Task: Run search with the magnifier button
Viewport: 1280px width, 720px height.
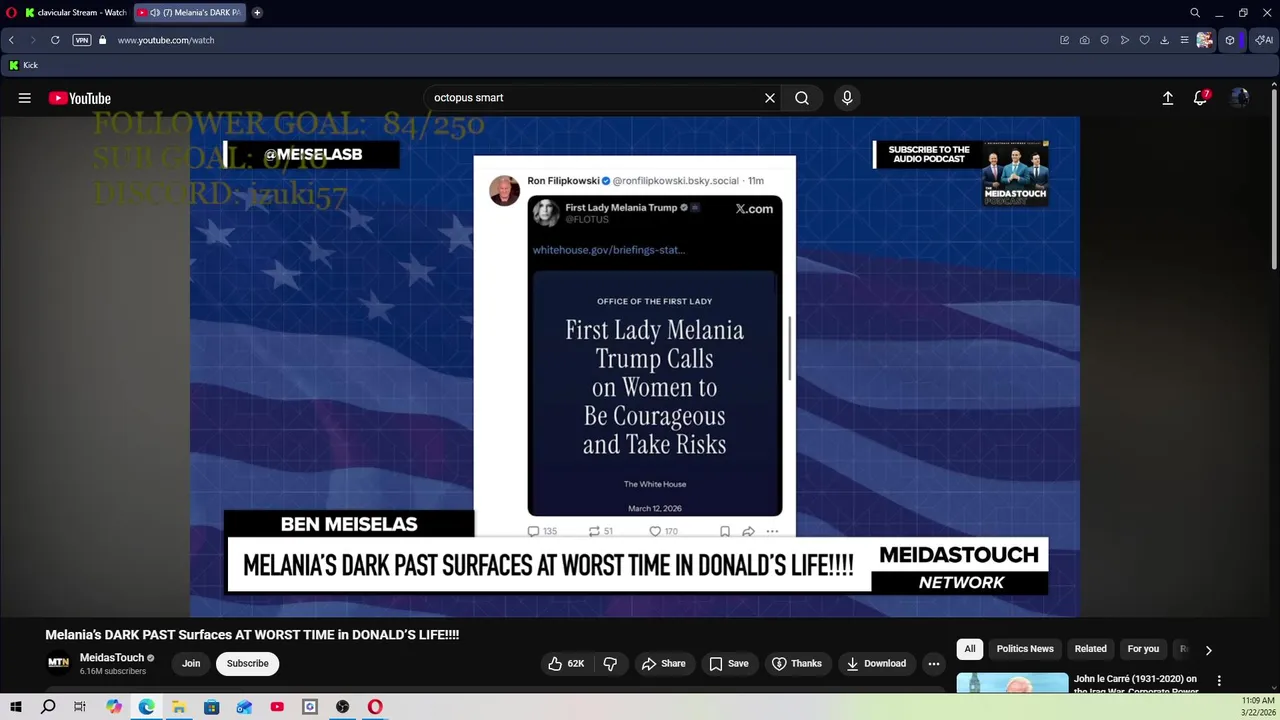Action: [x=802, y=98]
